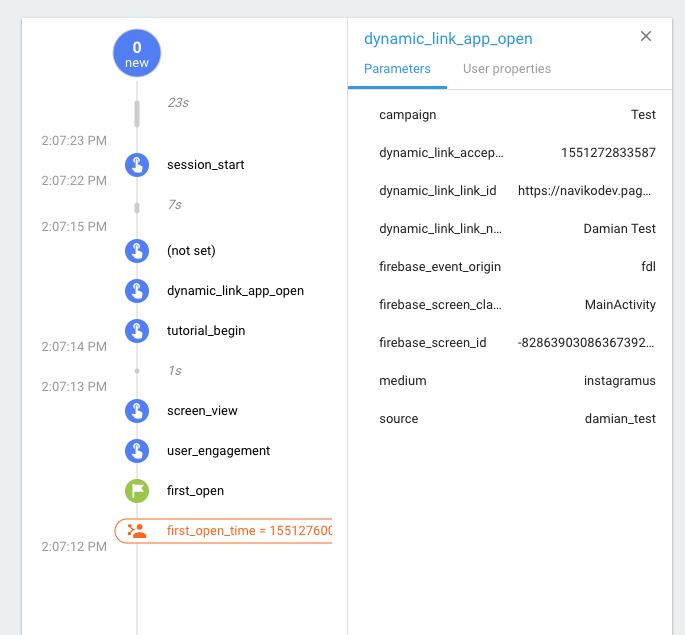Select the tutorial_begin event label
The image size is (685, 635).
[x=206, y=331]
